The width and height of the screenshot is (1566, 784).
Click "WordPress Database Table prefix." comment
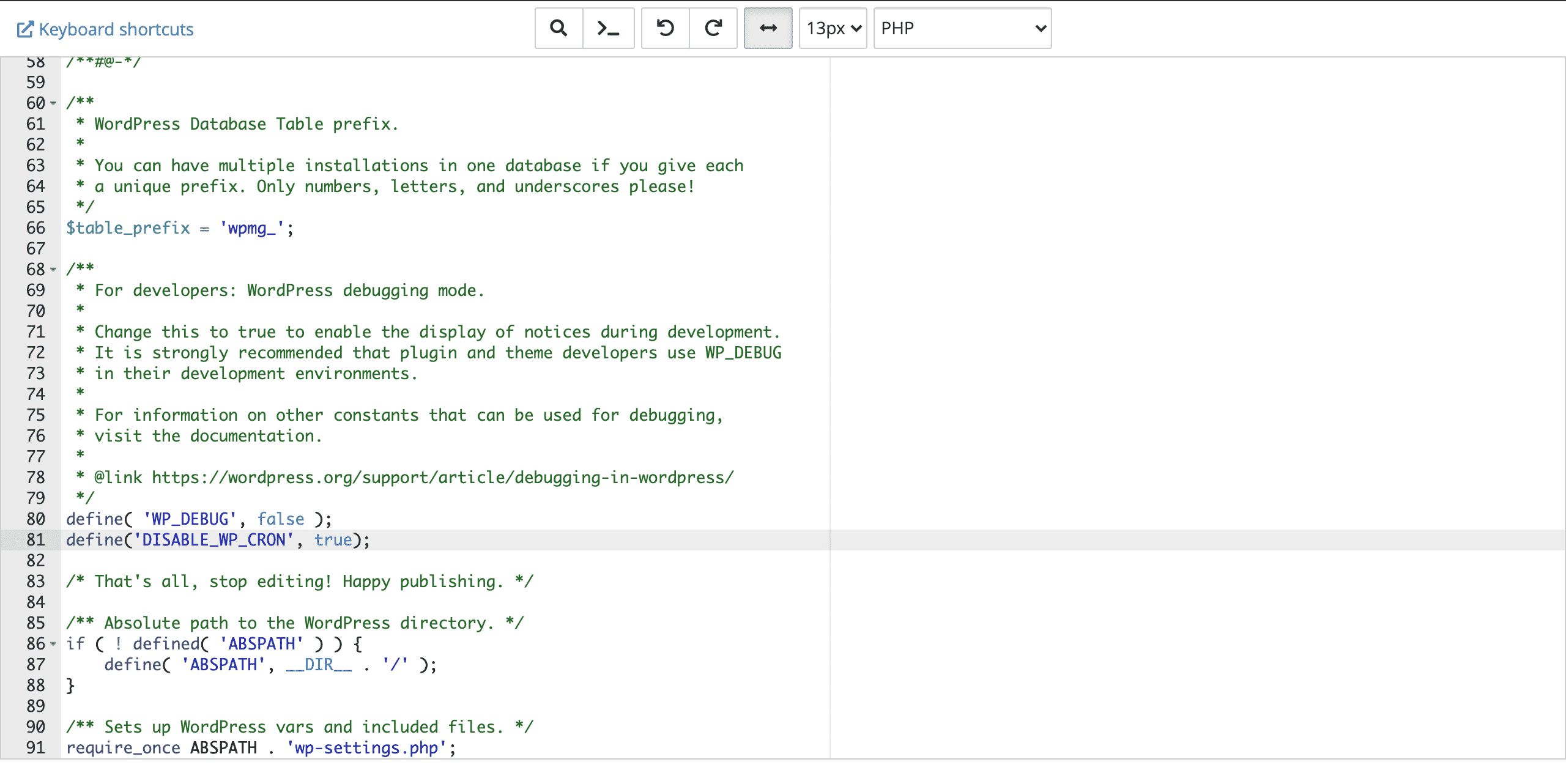[x=246, y=124]
